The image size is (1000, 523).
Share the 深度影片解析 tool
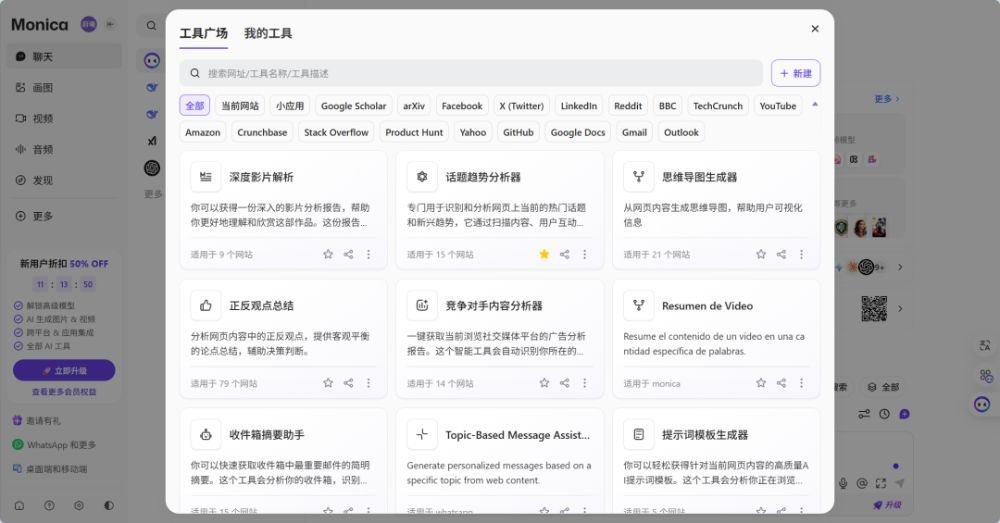[348, 254]
